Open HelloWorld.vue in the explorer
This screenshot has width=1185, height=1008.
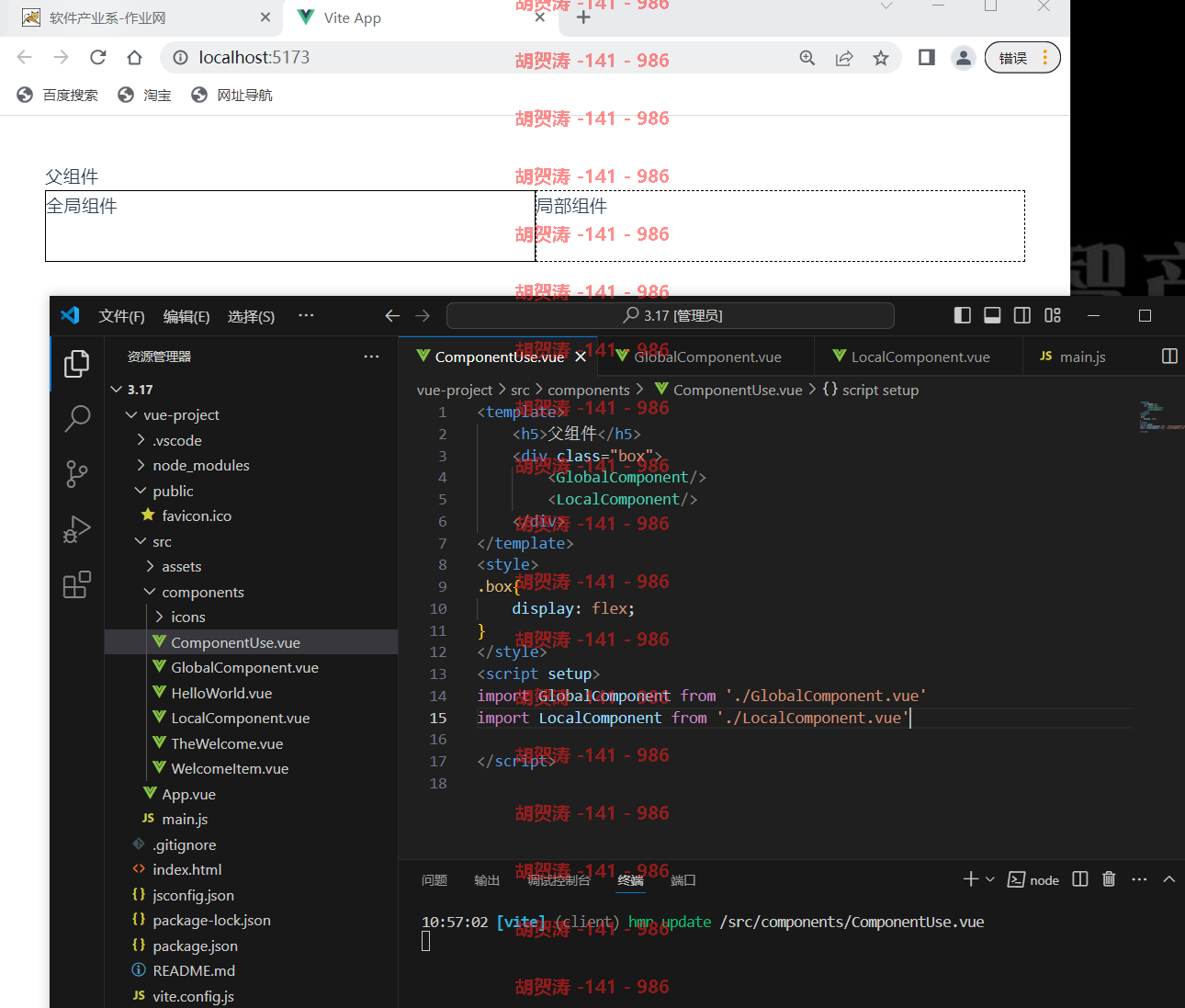coord(251,693)
